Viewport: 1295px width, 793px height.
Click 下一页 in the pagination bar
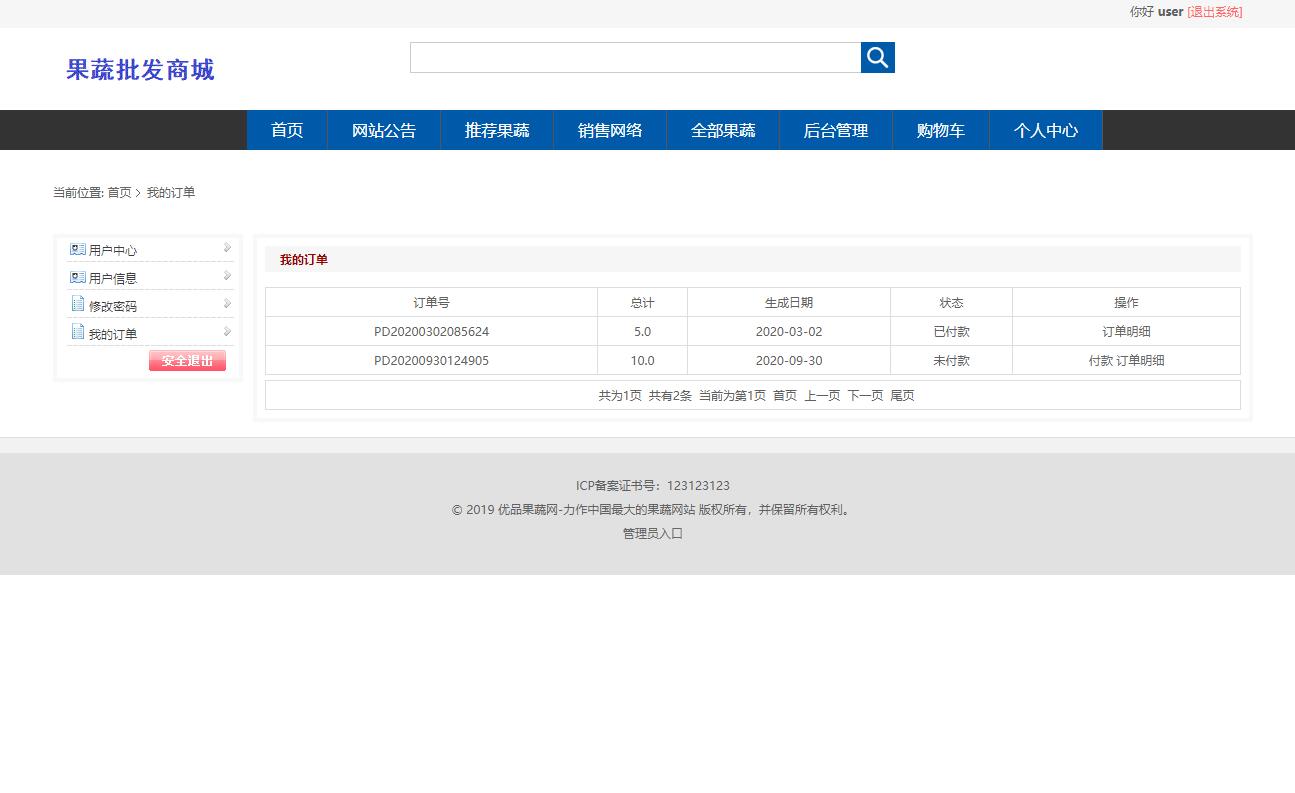click(864, 395)
